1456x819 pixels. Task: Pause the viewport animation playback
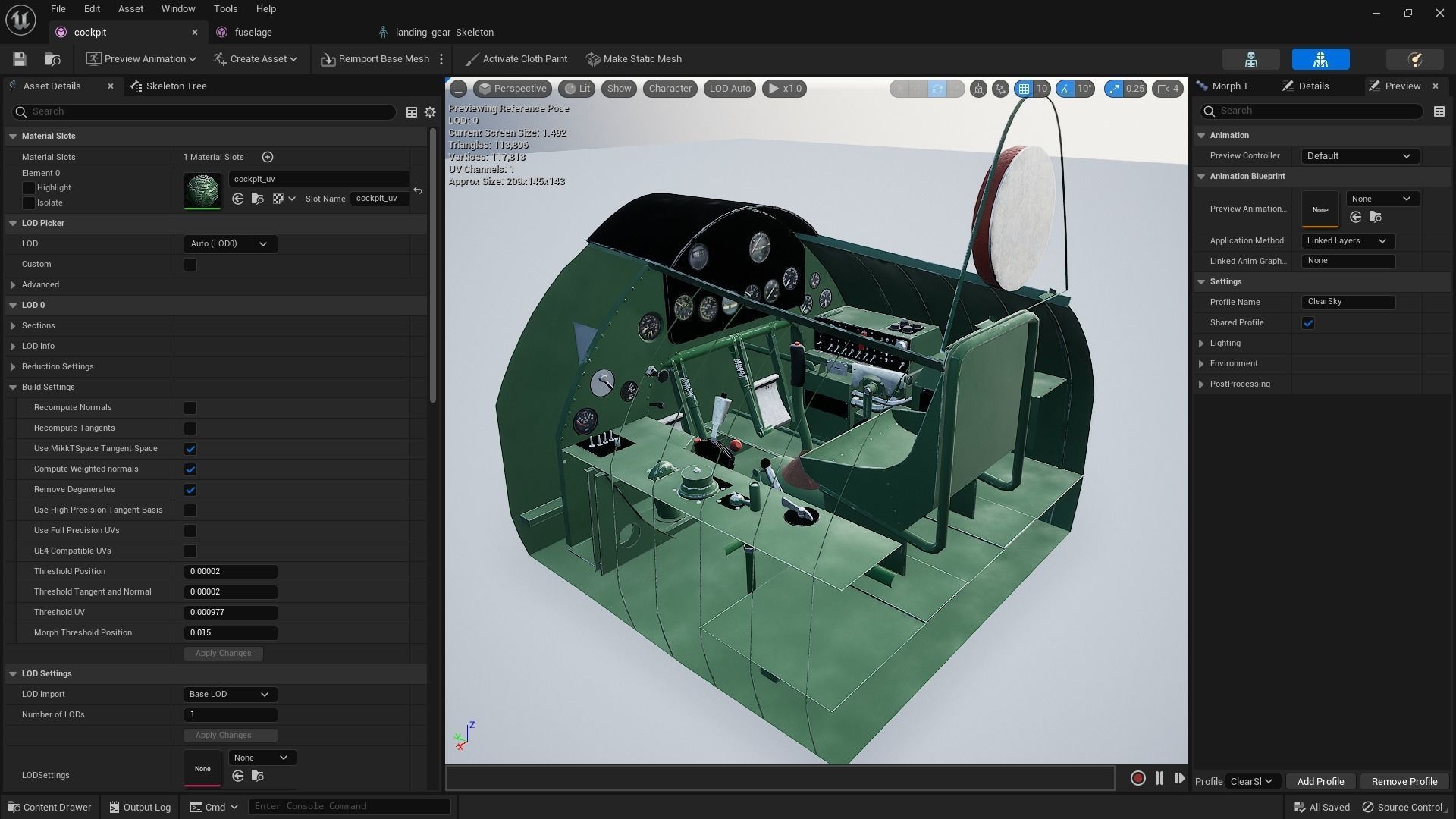tap(1159, 778)
